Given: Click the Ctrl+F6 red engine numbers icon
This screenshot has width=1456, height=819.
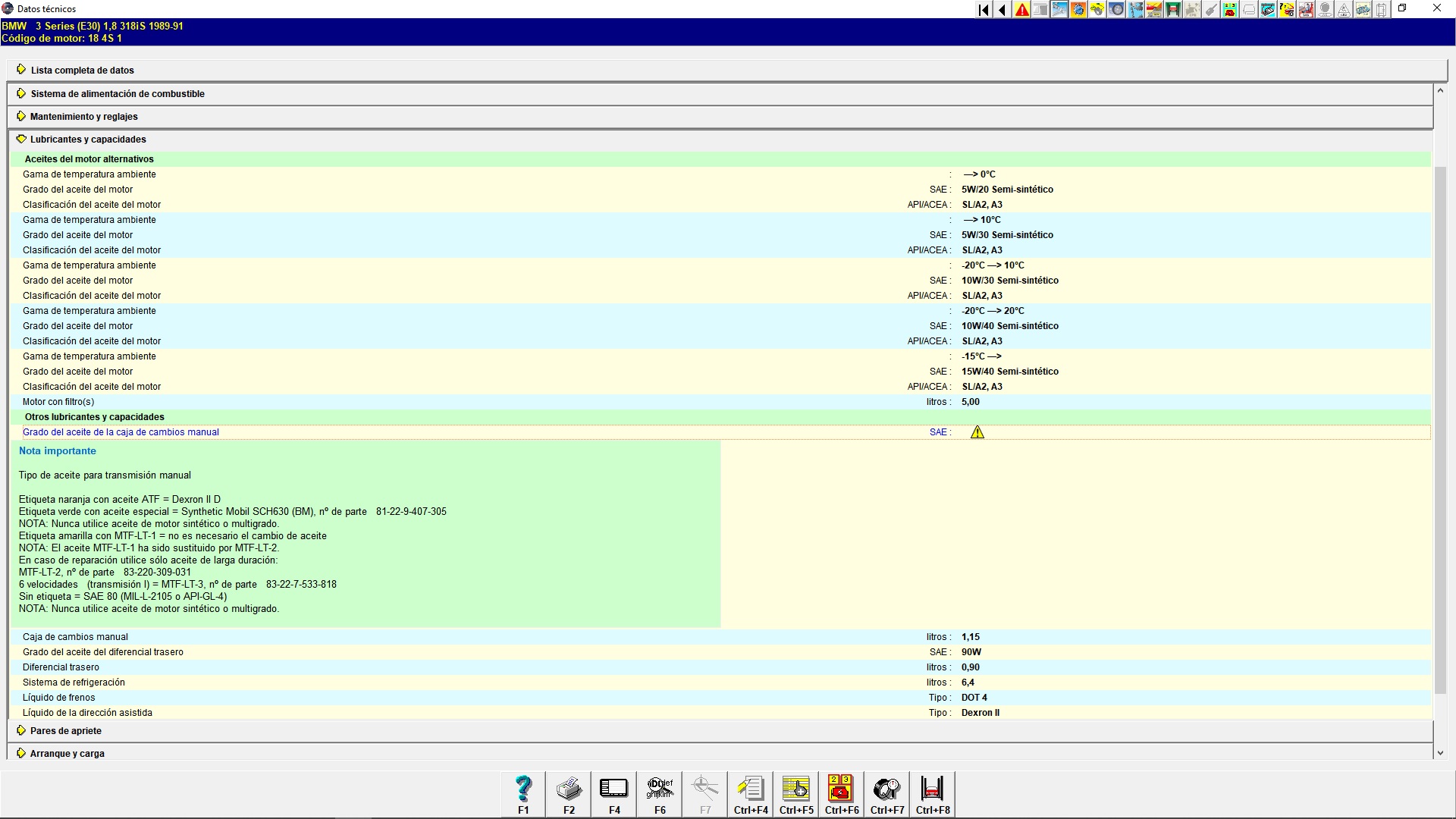Looking at the screenshot, I should [842, 793].
